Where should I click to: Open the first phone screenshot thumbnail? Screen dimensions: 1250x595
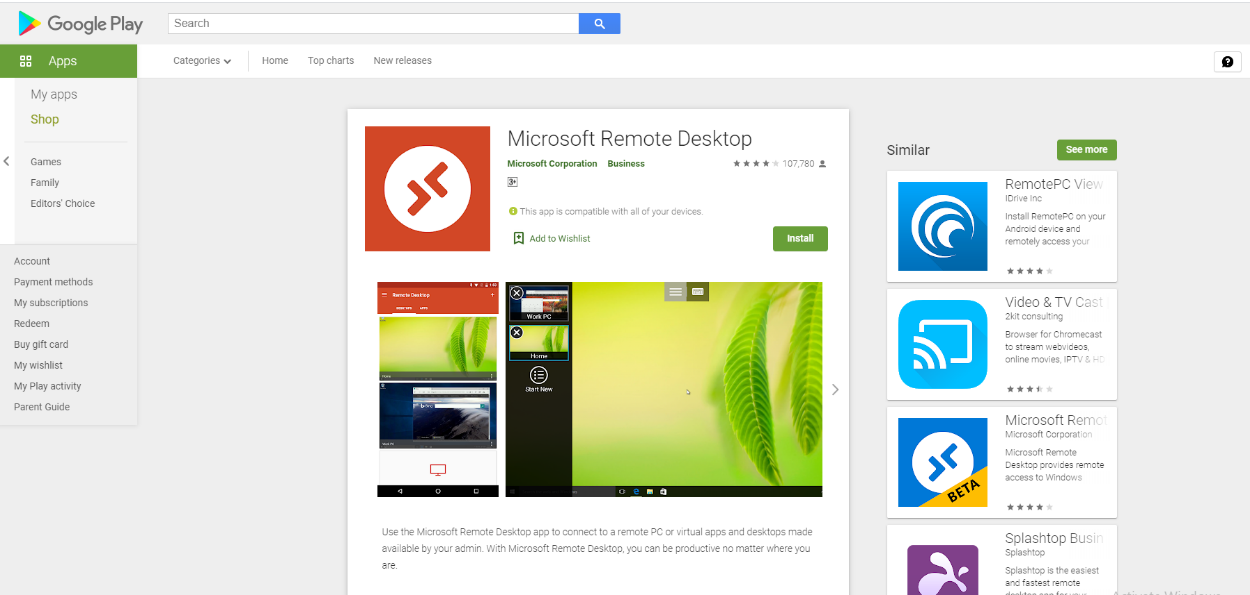pyautogui.click(x=437, y=390)
